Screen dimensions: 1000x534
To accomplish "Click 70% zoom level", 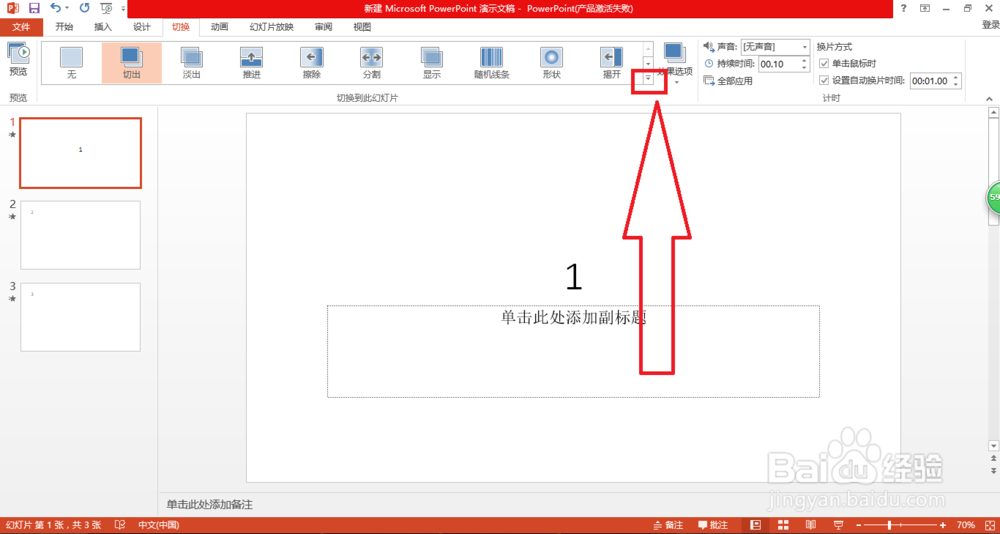I will click(x=966, y=525).
